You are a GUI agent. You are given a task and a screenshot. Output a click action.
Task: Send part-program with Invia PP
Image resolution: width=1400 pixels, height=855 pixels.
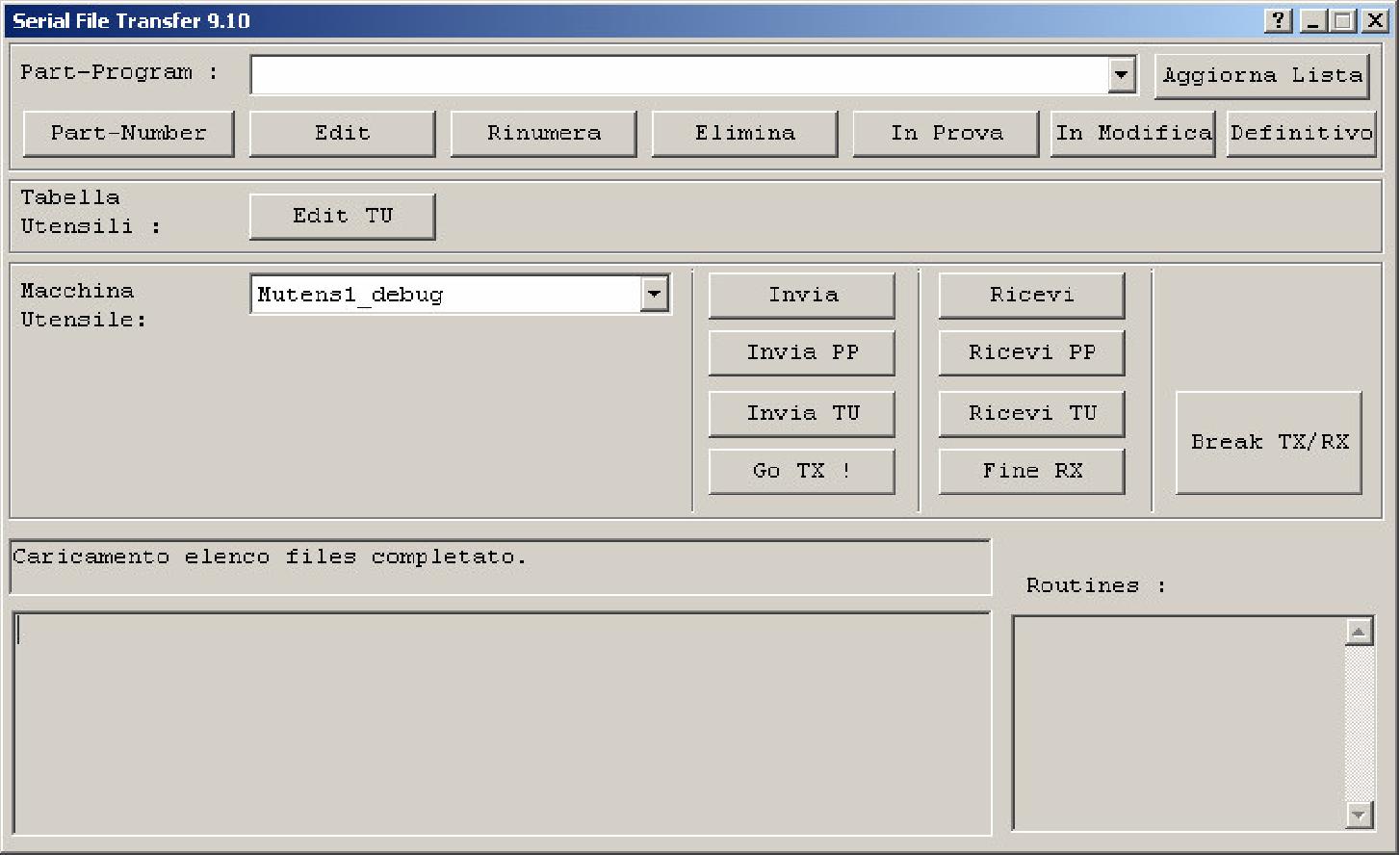[801, 353]
